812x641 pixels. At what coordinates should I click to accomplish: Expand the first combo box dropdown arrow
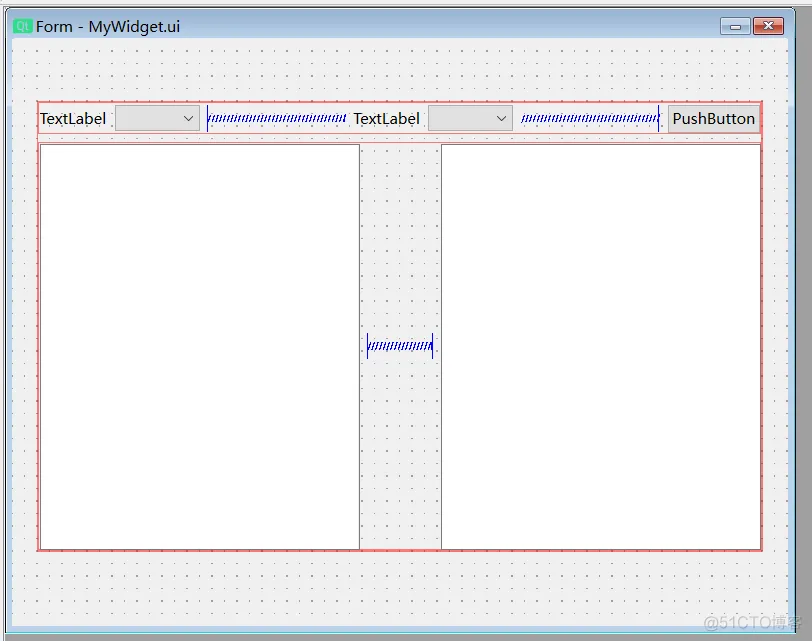click(188, 119)
